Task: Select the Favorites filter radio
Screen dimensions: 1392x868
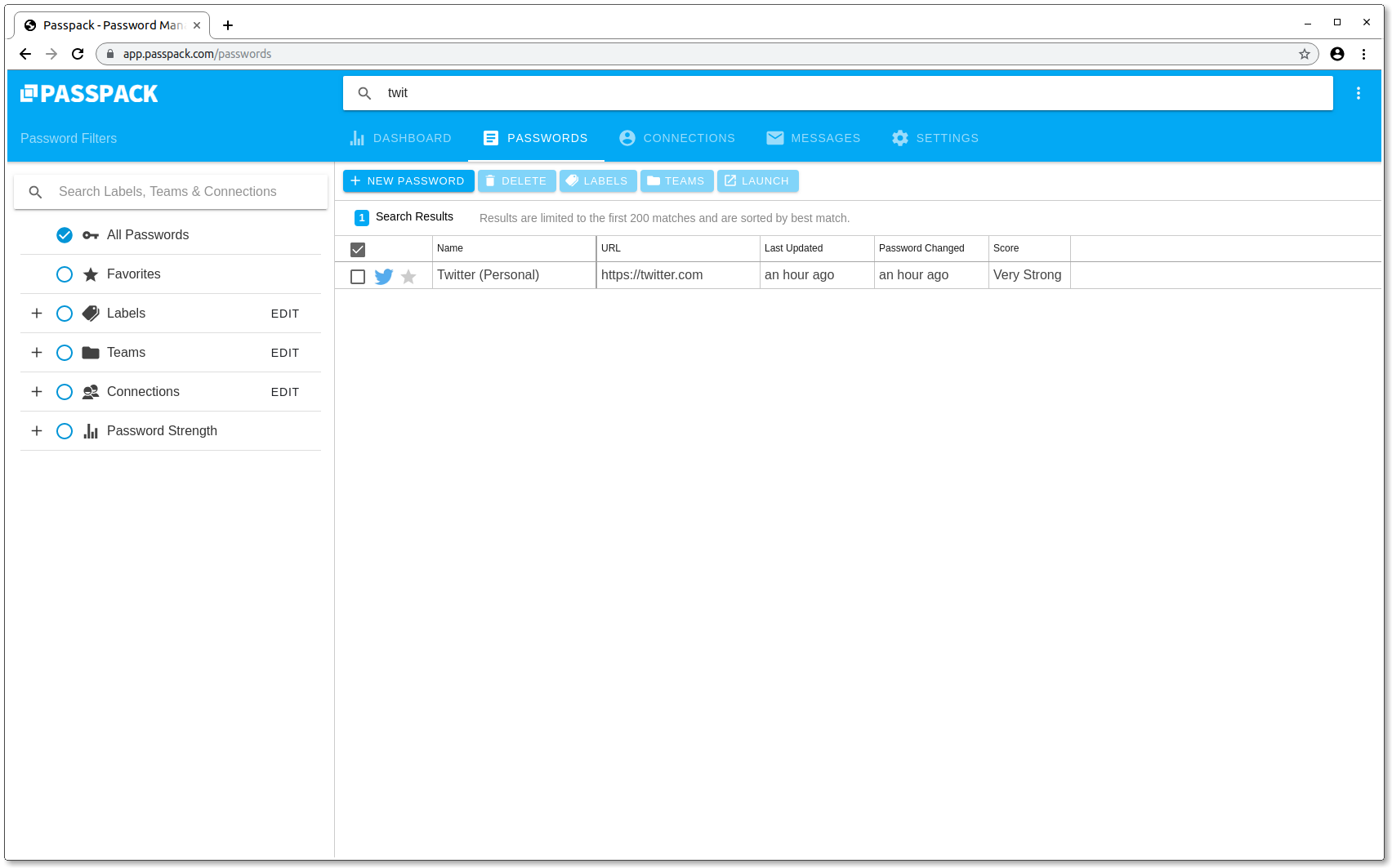Action: (65, 274)
